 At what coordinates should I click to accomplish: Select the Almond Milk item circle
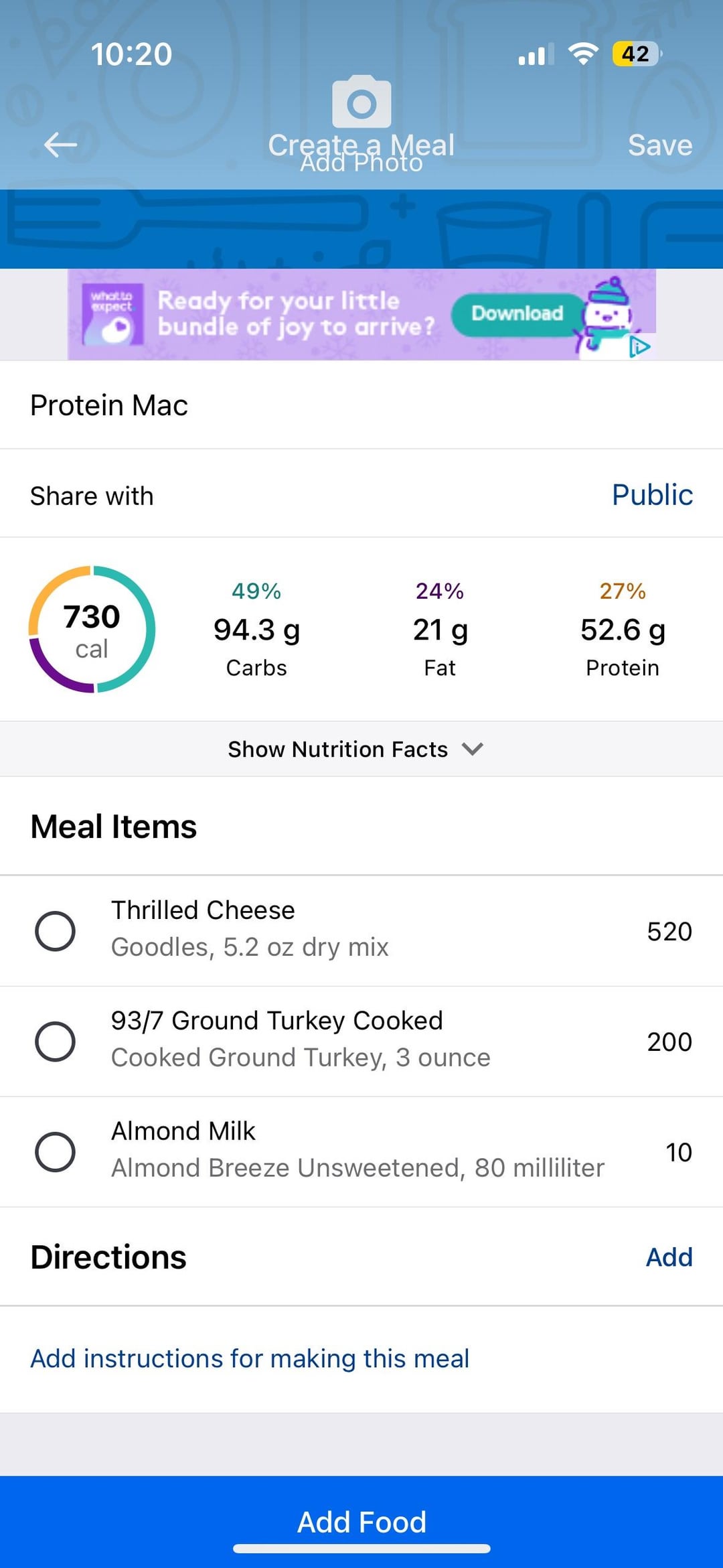pyautogui.click(x=55, y=1152)
